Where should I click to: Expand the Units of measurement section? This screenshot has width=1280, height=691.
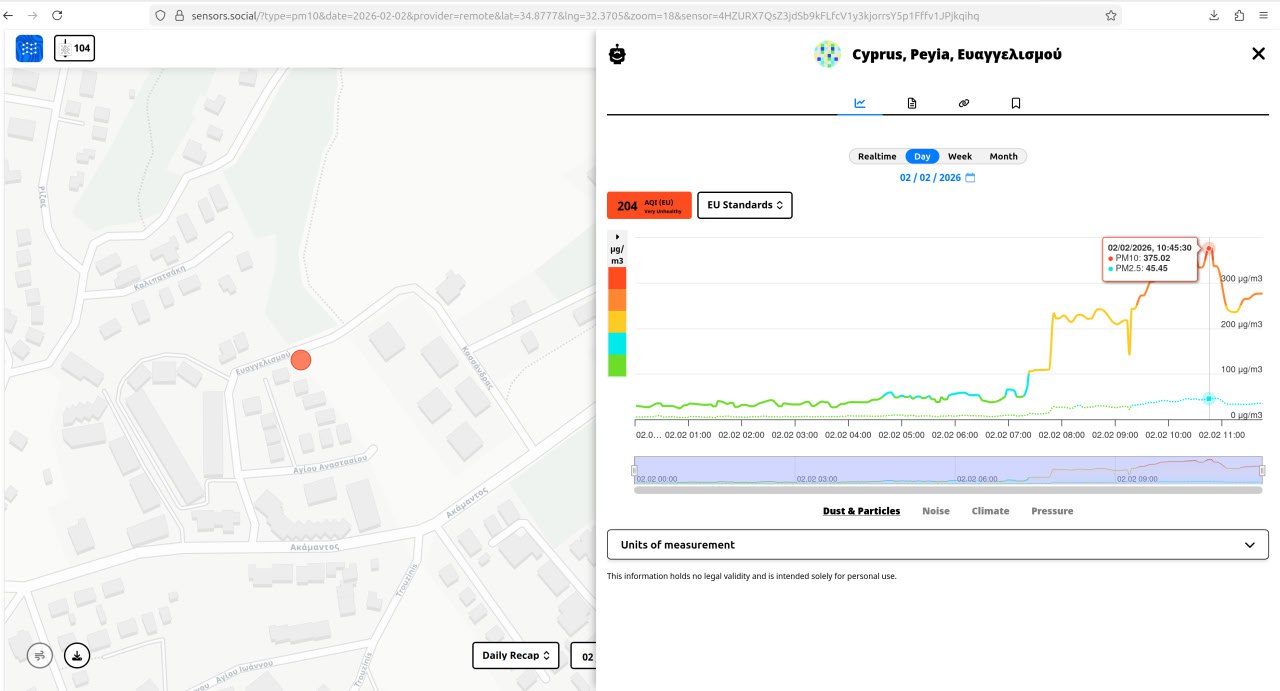[937, 545]
